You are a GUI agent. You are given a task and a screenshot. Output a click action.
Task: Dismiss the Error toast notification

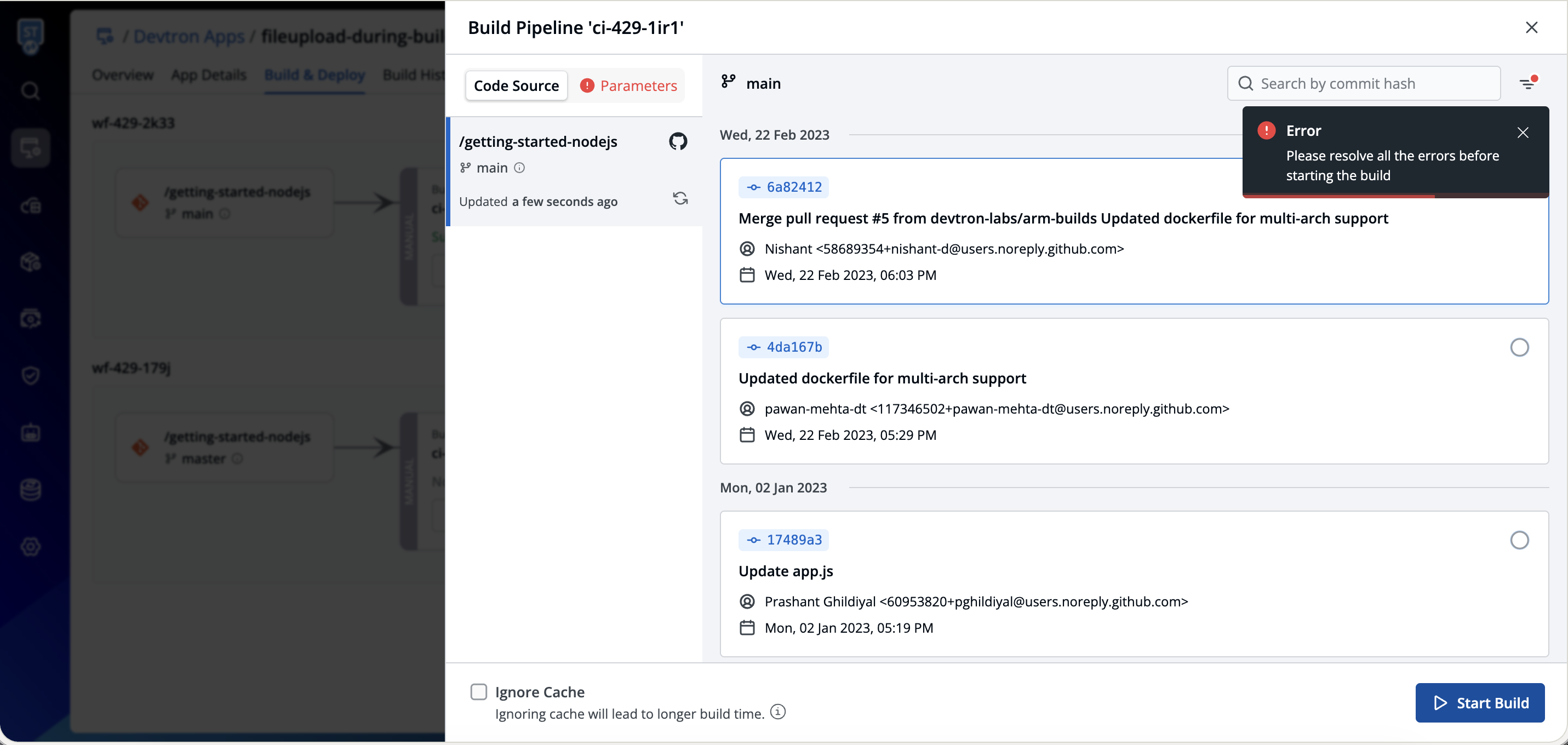(x=1523, y=133)
